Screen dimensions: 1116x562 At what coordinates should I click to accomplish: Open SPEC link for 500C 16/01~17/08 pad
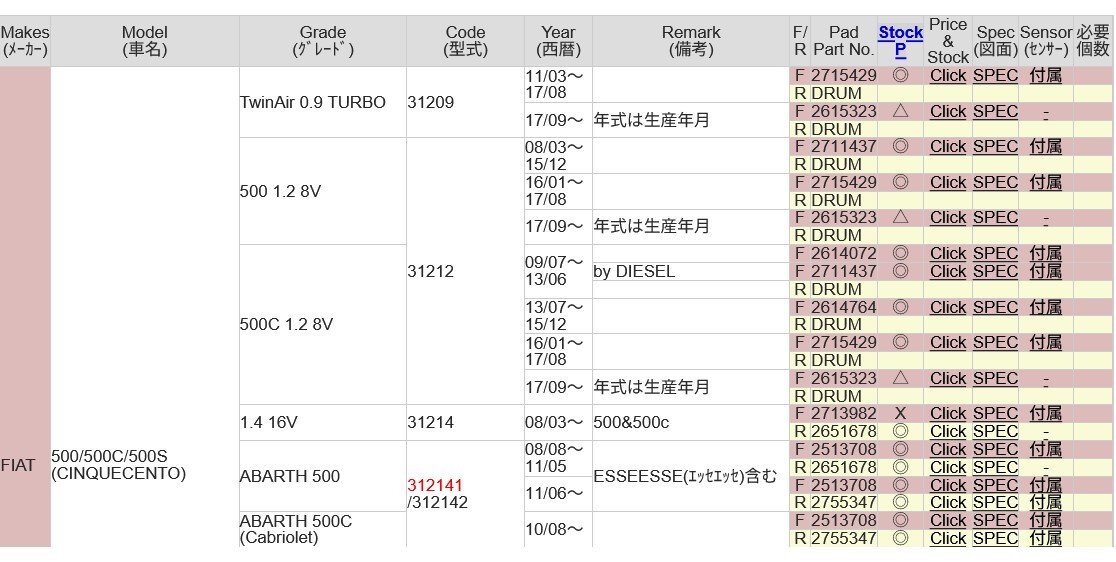click(x=995, y=342)
